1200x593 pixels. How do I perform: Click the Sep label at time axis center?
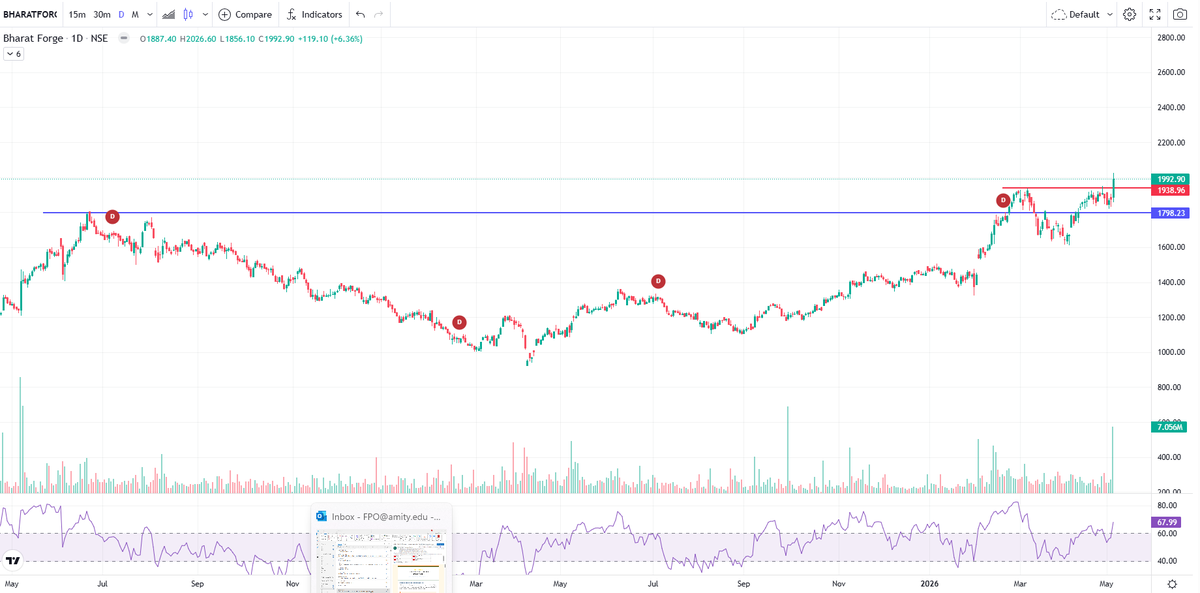743,583
